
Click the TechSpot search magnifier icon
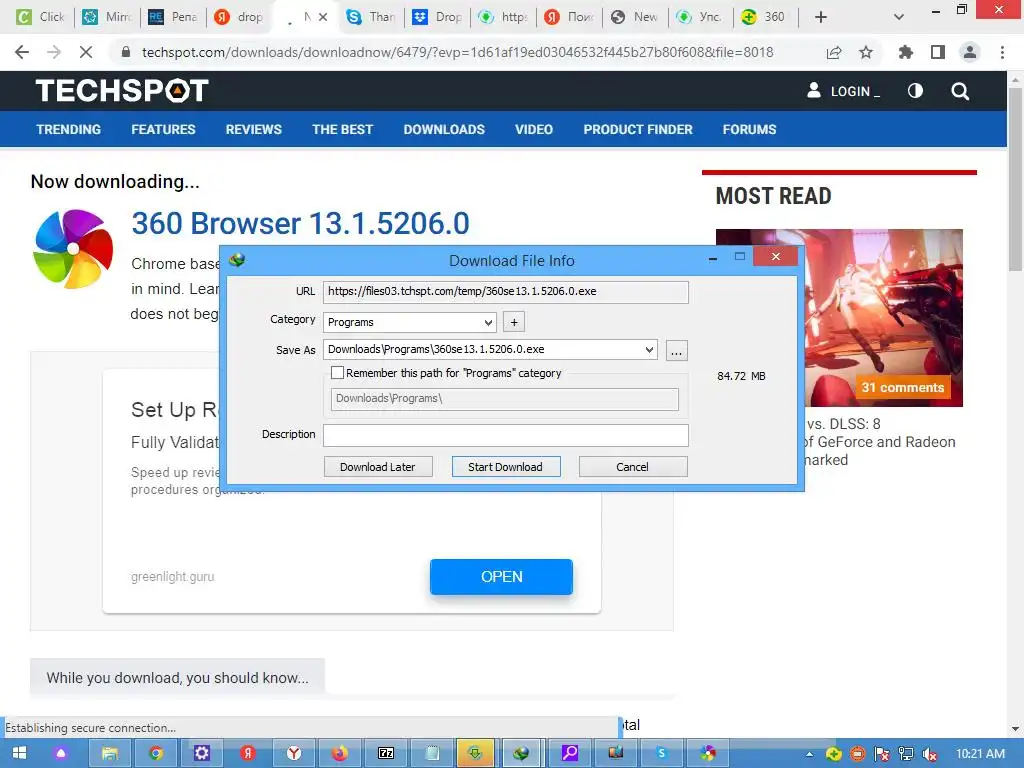click(x=960, y=91)
